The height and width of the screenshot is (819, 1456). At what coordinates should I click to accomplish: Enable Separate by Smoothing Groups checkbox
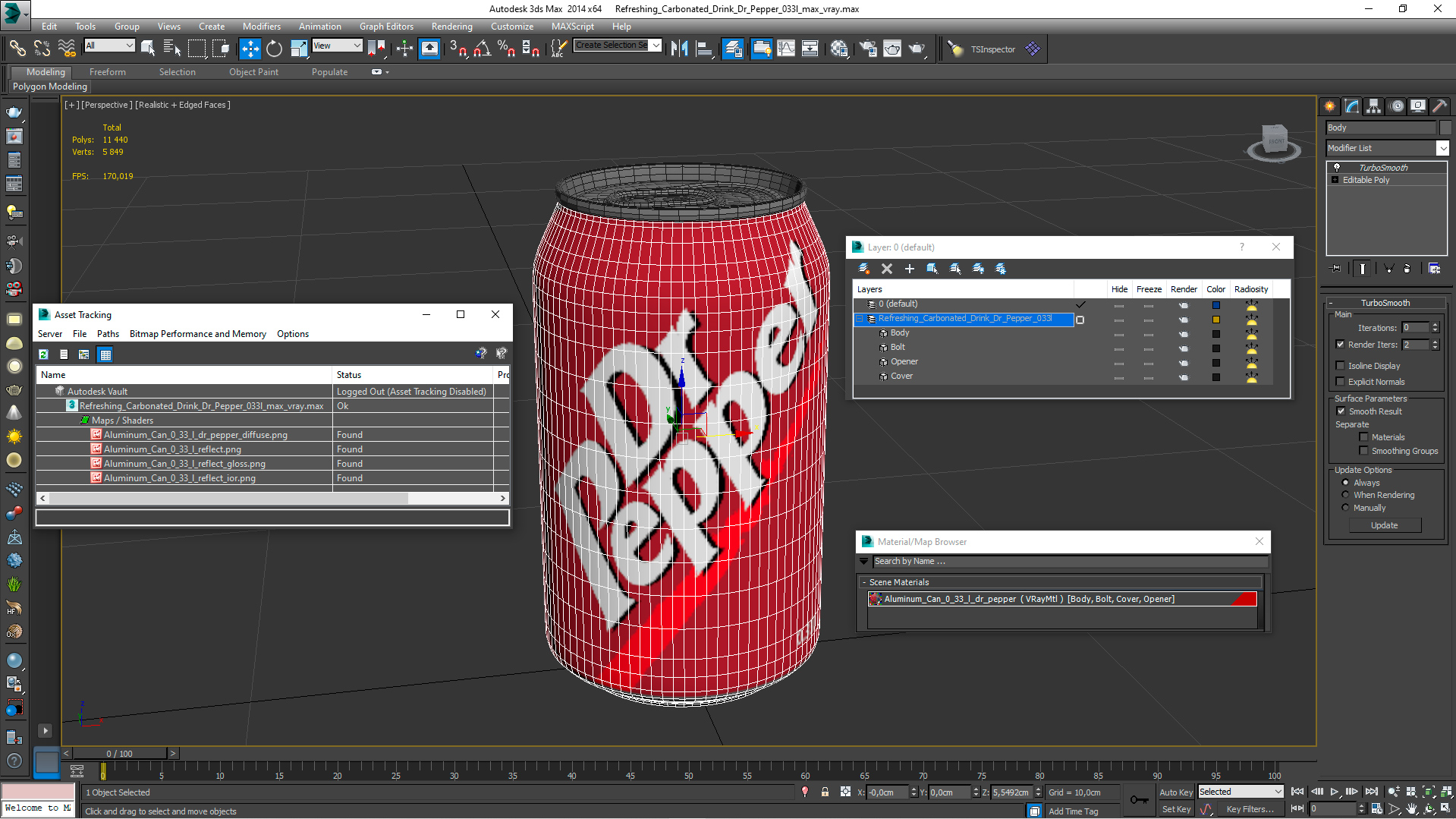coord(1363,451)
